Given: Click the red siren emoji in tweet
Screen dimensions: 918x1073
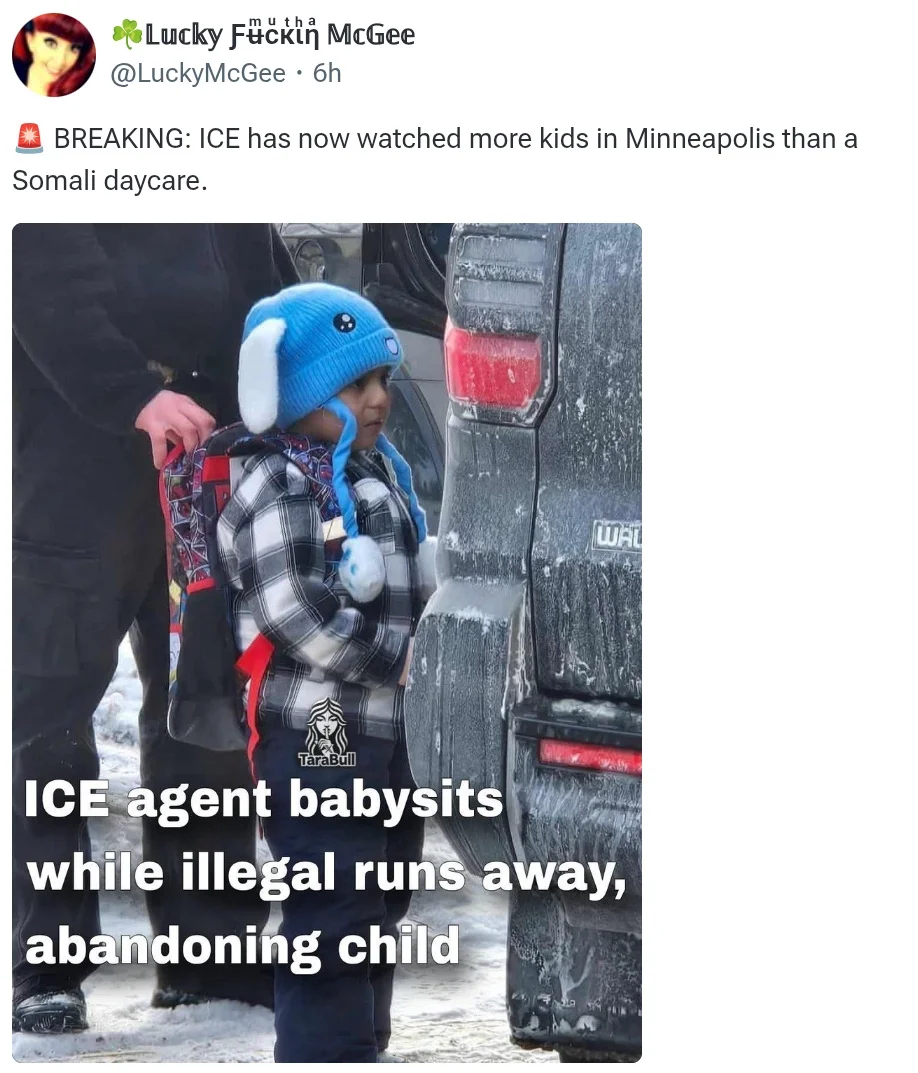Looking at the screenshot, I should [29, 138].
